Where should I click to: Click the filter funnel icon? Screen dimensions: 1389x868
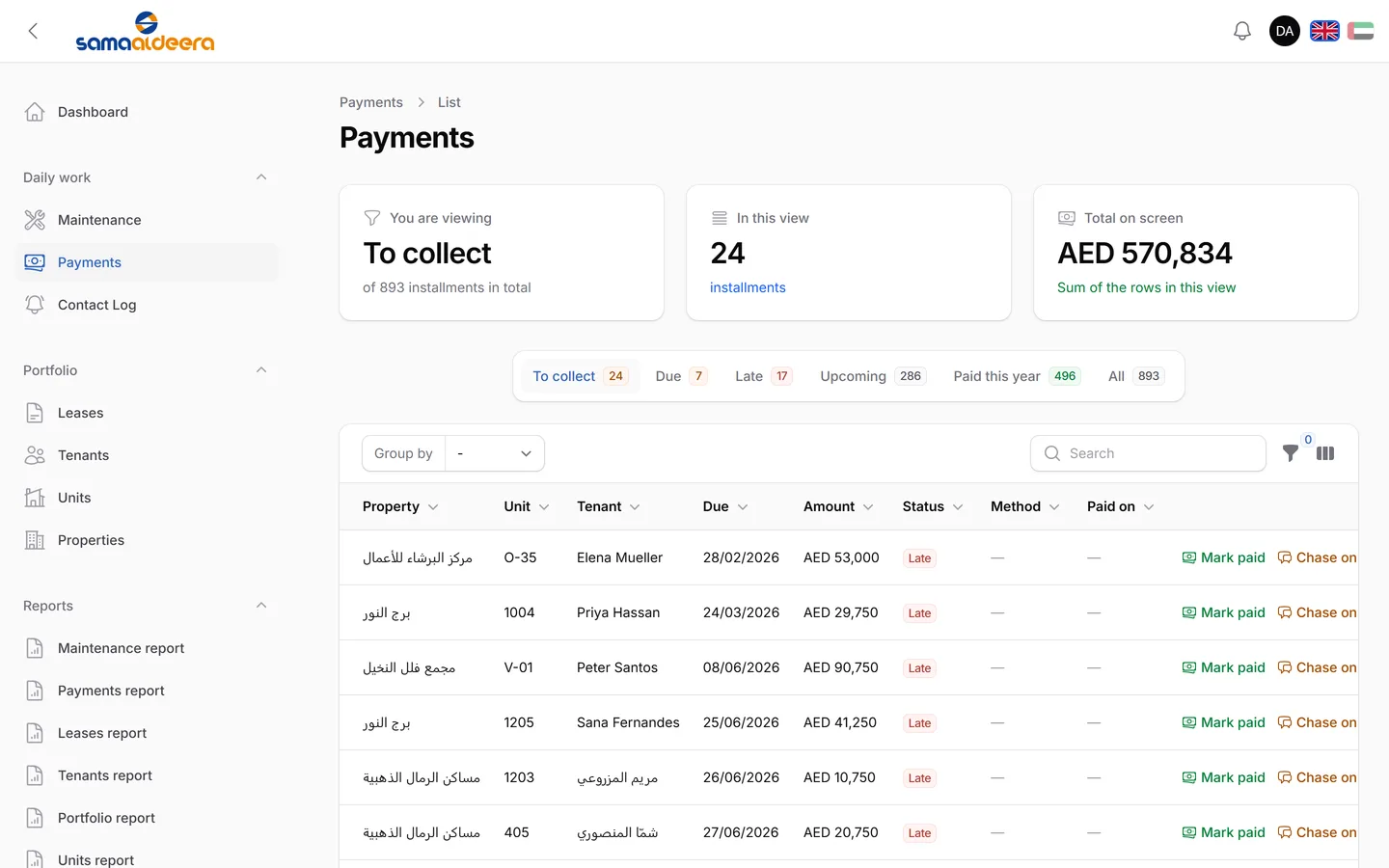1291,453
